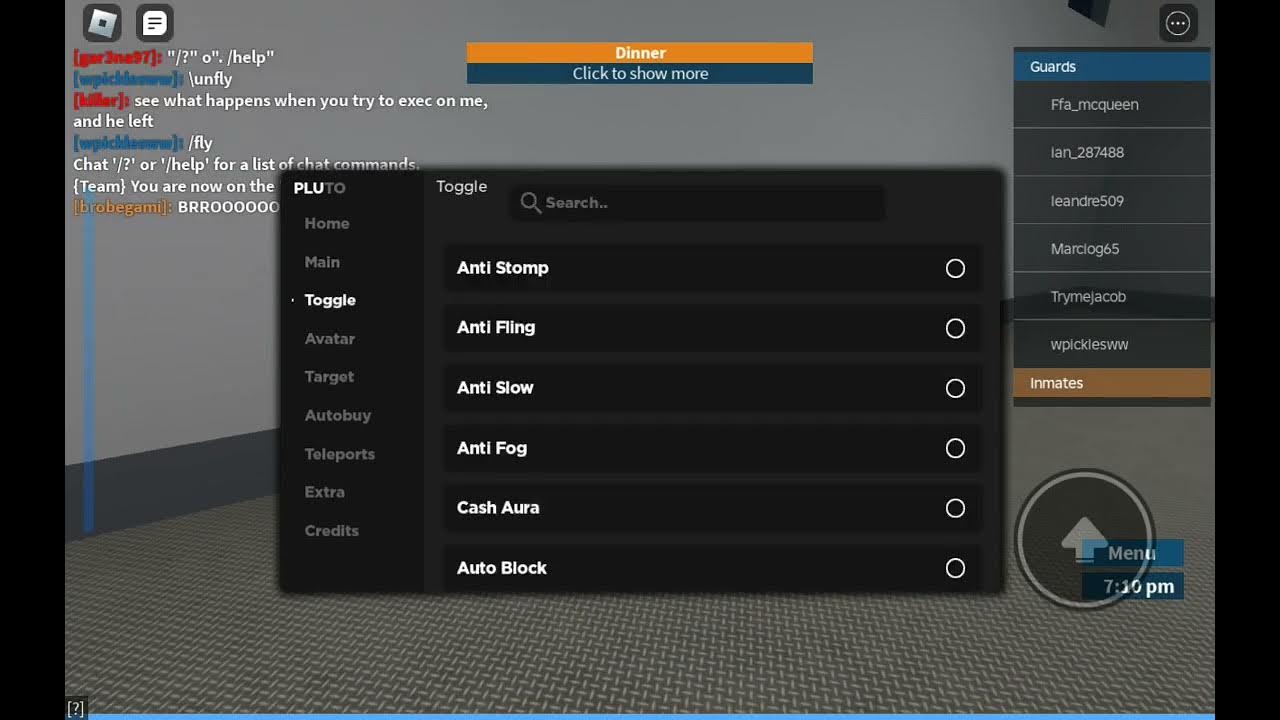The image size is (1280, 720).
Task: Toggle the chat window icon
Action: tap(154, 22)
